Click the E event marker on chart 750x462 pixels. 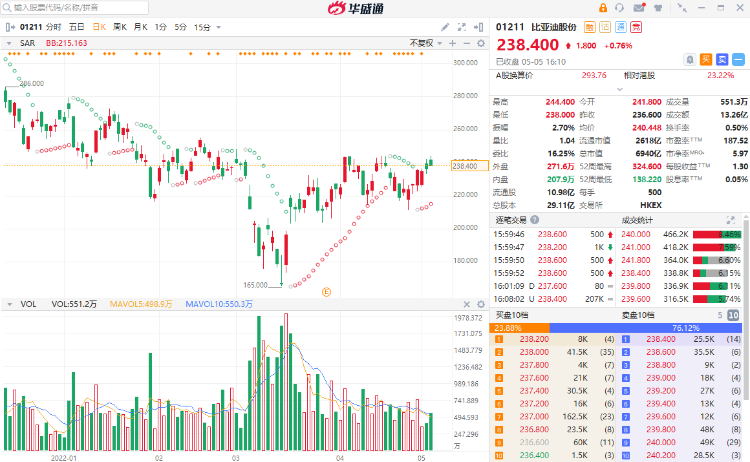(x=326, y=292)
